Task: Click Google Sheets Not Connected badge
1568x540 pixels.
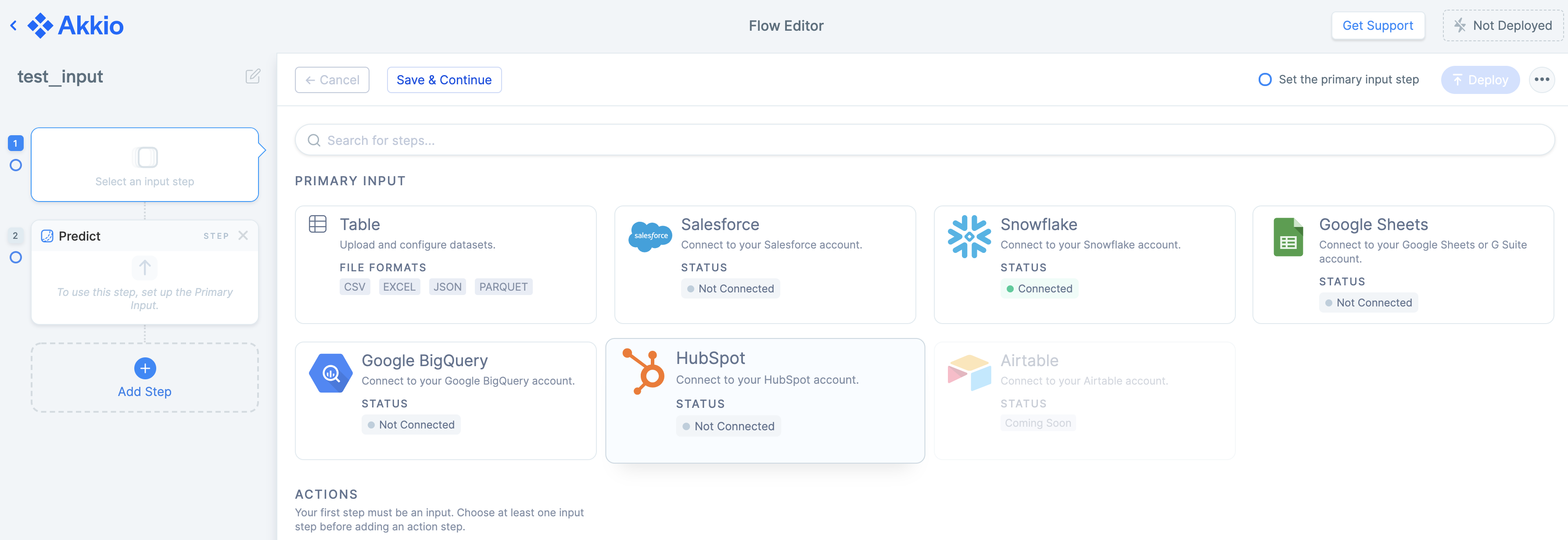Action: 1368,302
